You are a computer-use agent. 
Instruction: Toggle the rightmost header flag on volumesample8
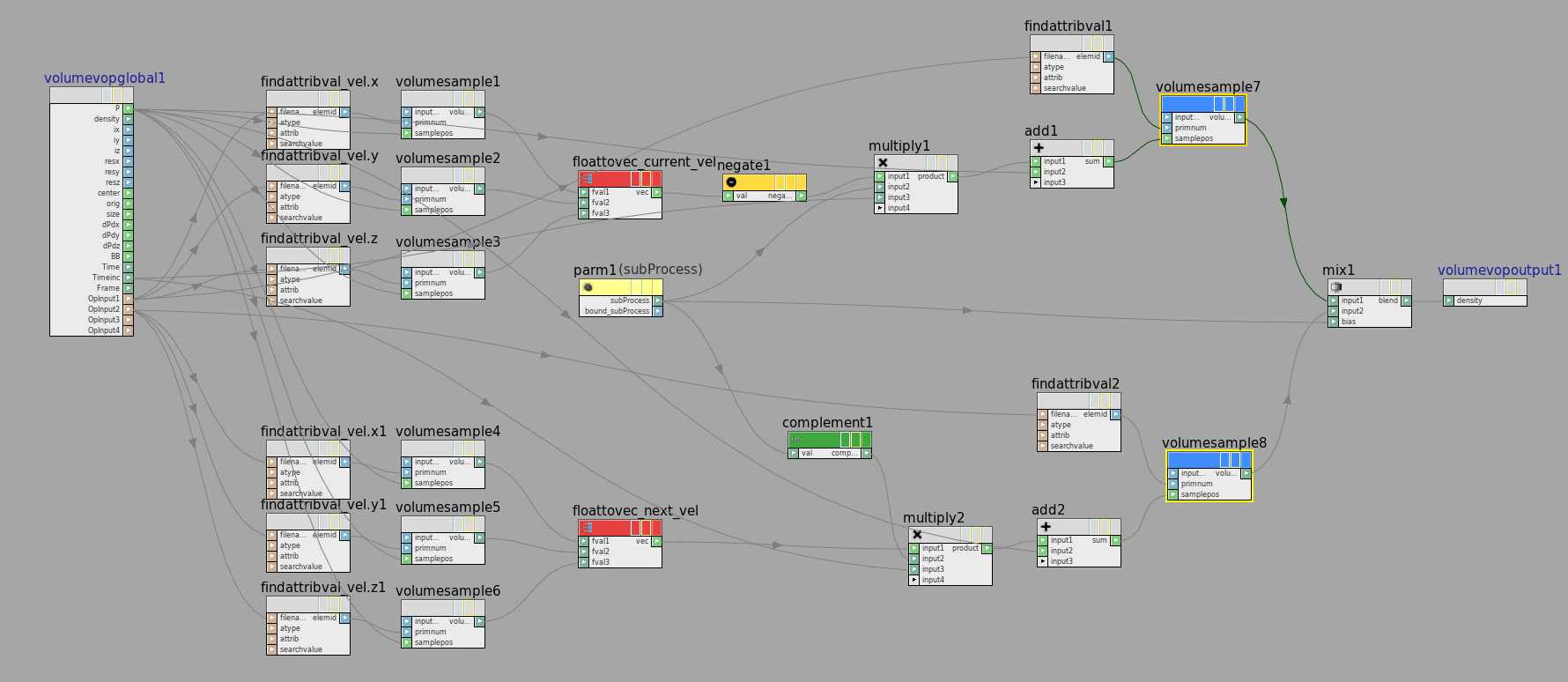(x=1246, y=460)
